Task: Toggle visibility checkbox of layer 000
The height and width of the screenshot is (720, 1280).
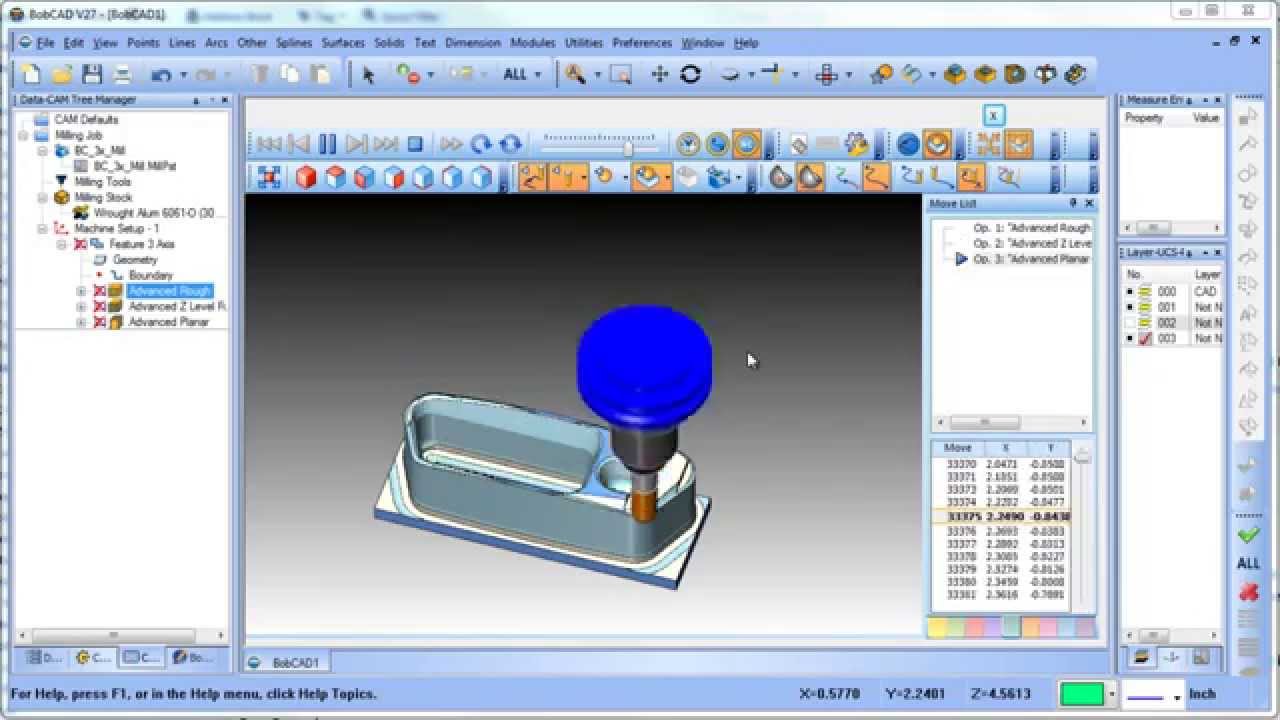Action: pyautogui.click(x=1129, y=291)
